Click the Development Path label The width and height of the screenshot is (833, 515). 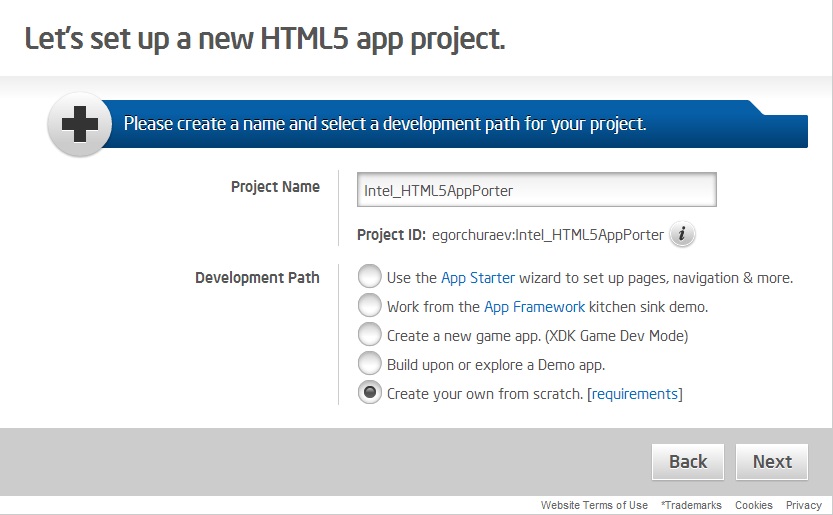pyautogui.click(x=257, y=278)
